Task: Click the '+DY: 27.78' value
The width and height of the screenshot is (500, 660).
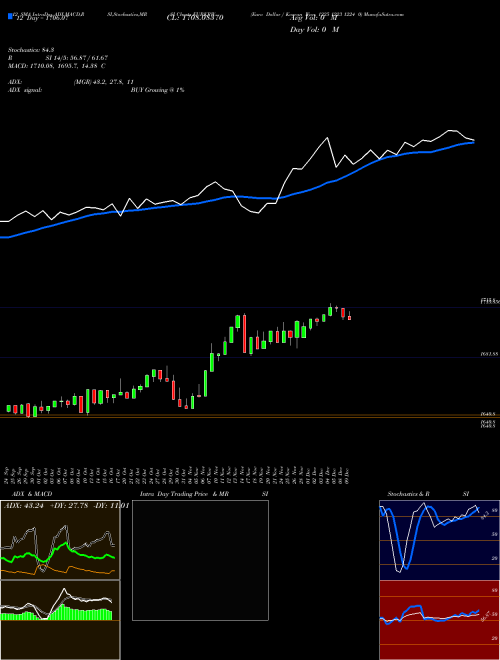Action: (x=69, y=506)
